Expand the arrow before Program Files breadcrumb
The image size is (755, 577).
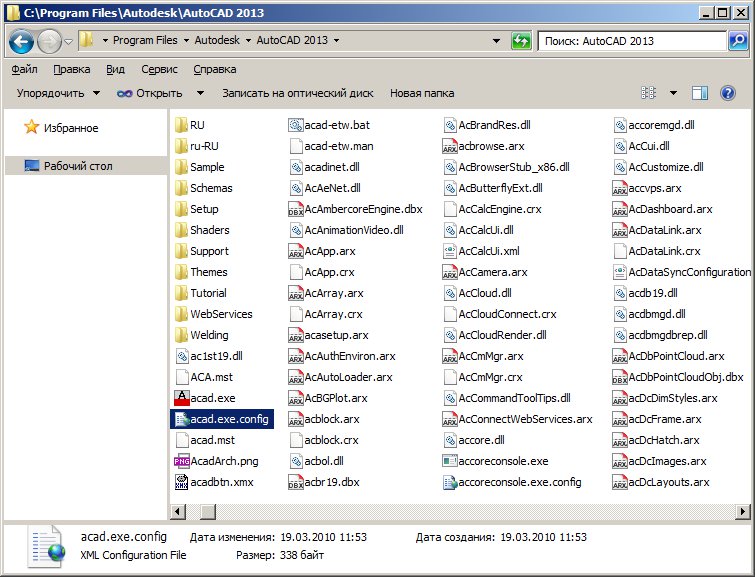click(105, 40)
